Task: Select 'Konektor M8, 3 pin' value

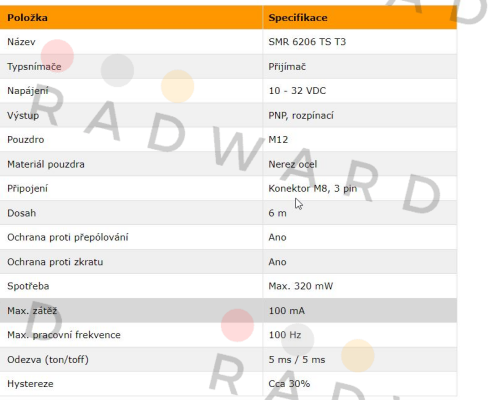Action: tap(313, 189)
